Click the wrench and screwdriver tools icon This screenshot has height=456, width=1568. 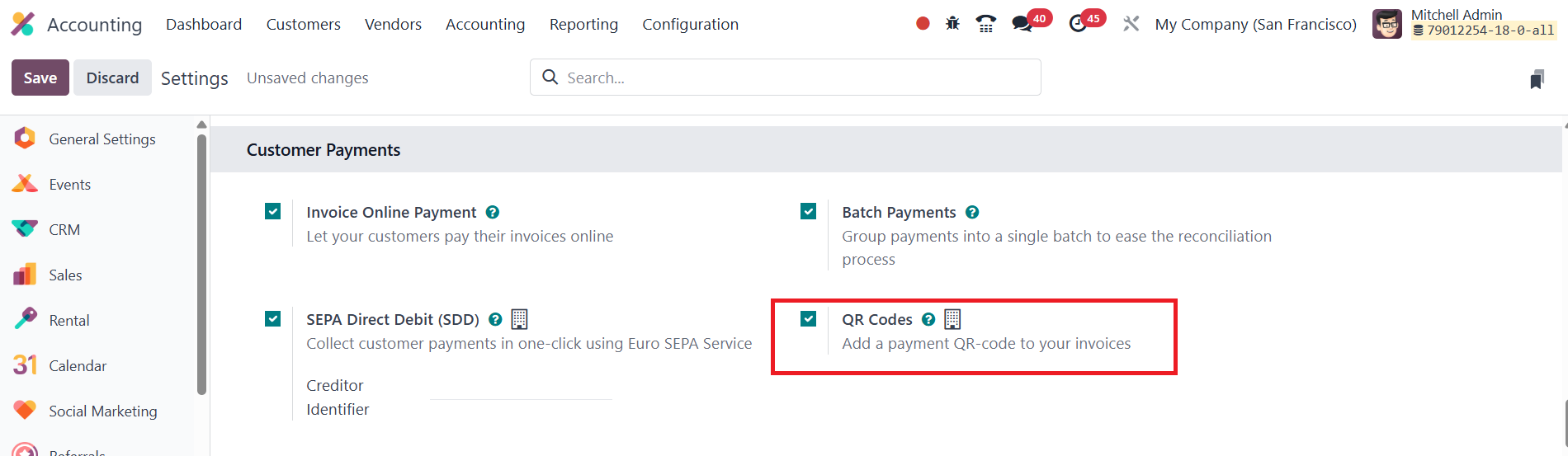[1131, 24]
